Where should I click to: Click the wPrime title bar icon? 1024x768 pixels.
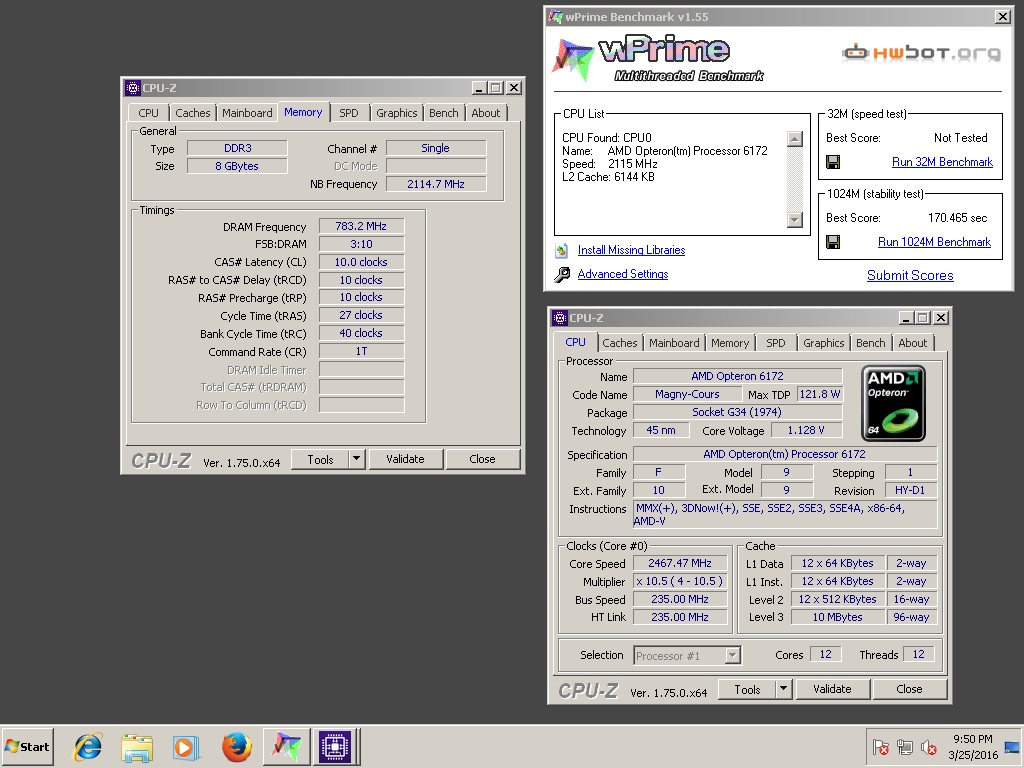point(556,17)
